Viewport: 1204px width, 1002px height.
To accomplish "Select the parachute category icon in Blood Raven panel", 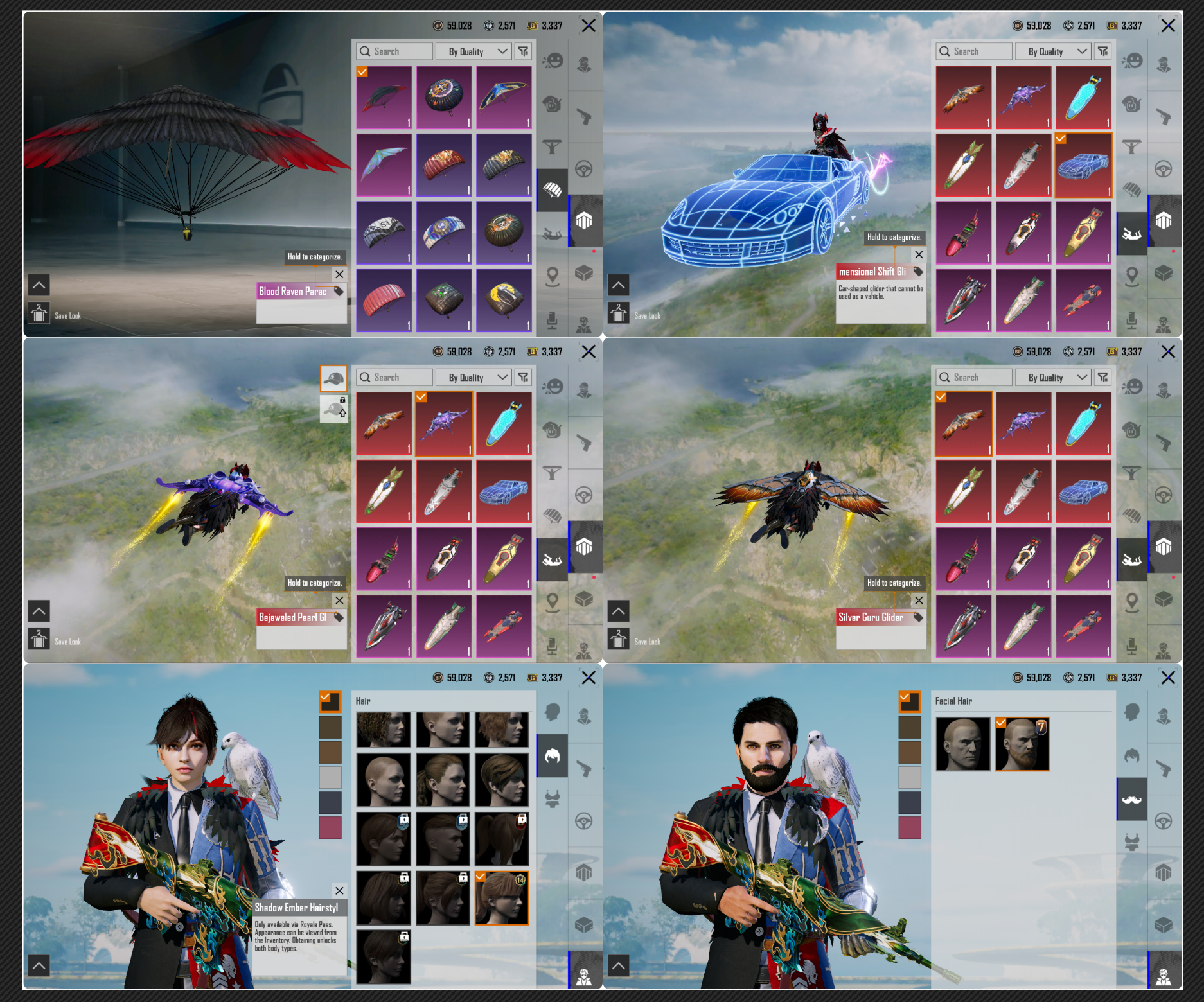I will click(x=553, y=190).
